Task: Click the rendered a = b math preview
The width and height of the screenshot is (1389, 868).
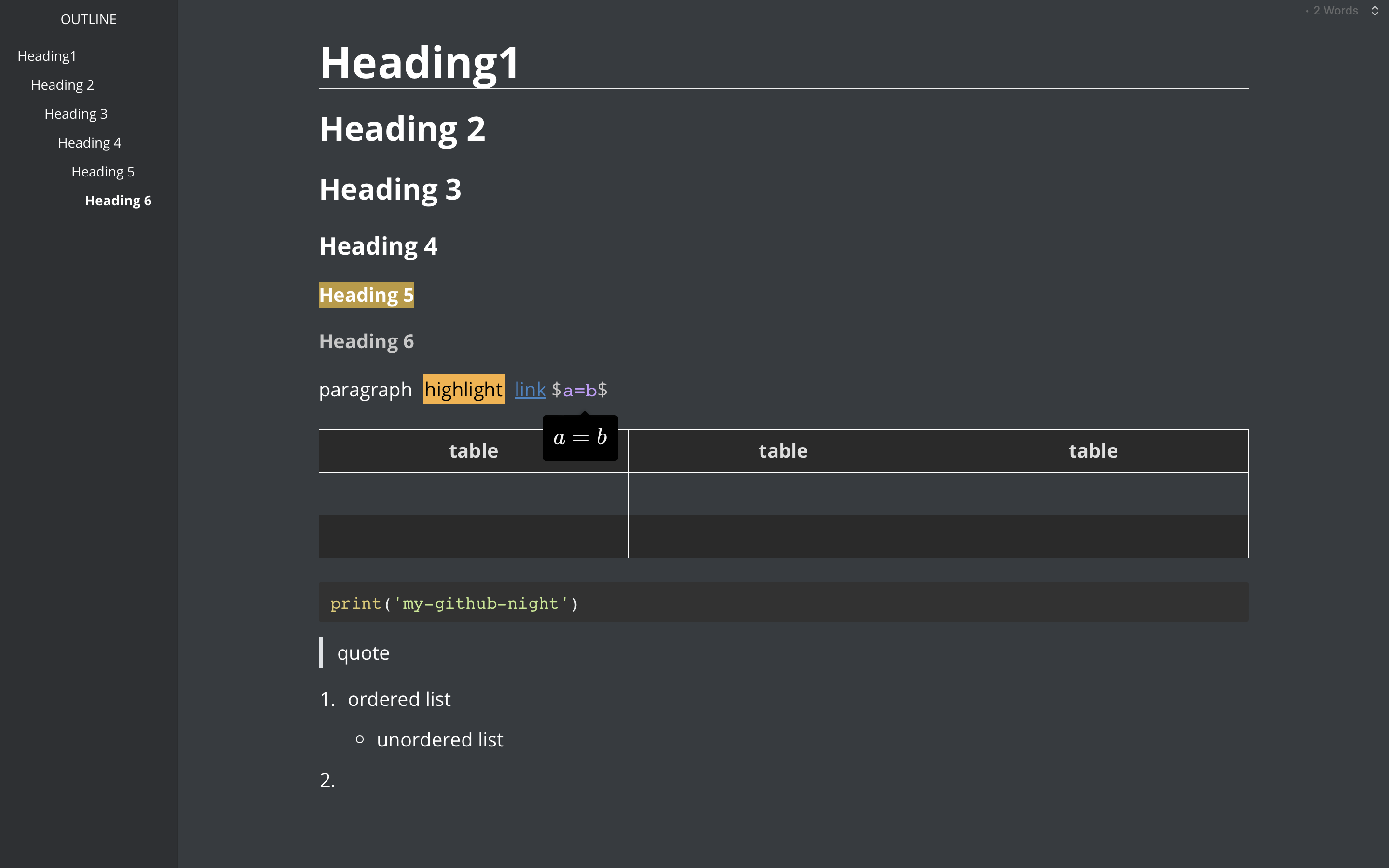Action: (x=580, y=438)
